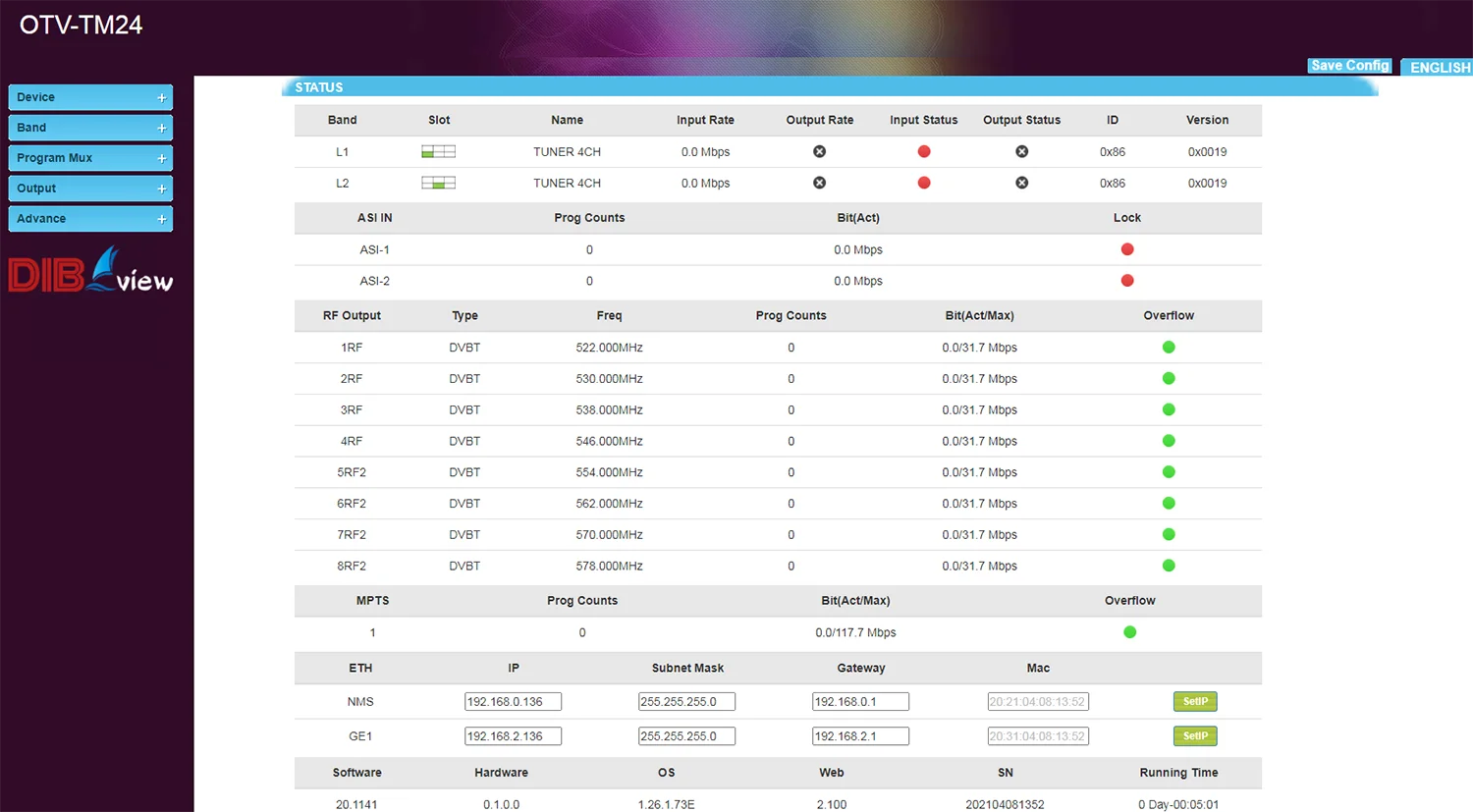Open the Advance sidebar menu
This screenshot has height=812, width=1473.
click(x=90, y=219)
